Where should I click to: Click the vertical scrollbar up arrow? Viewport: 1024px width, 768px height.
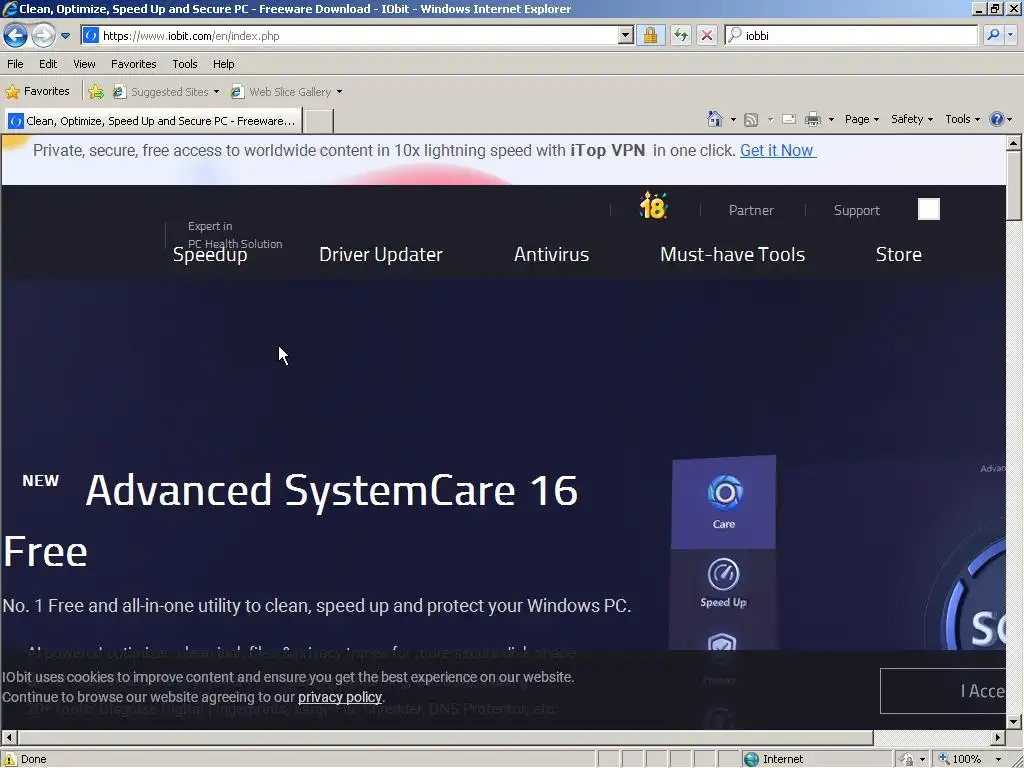1014,142
